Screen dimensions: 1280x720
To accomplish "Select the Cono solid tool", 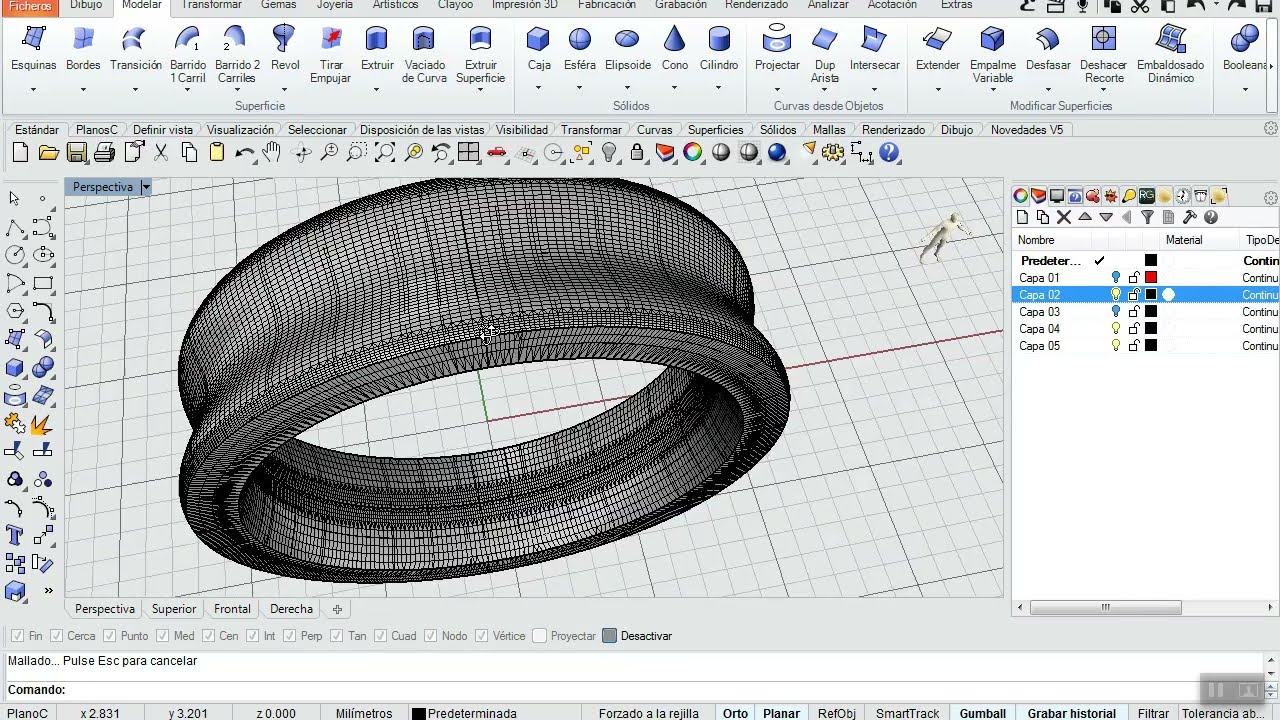I will point(675,48).
